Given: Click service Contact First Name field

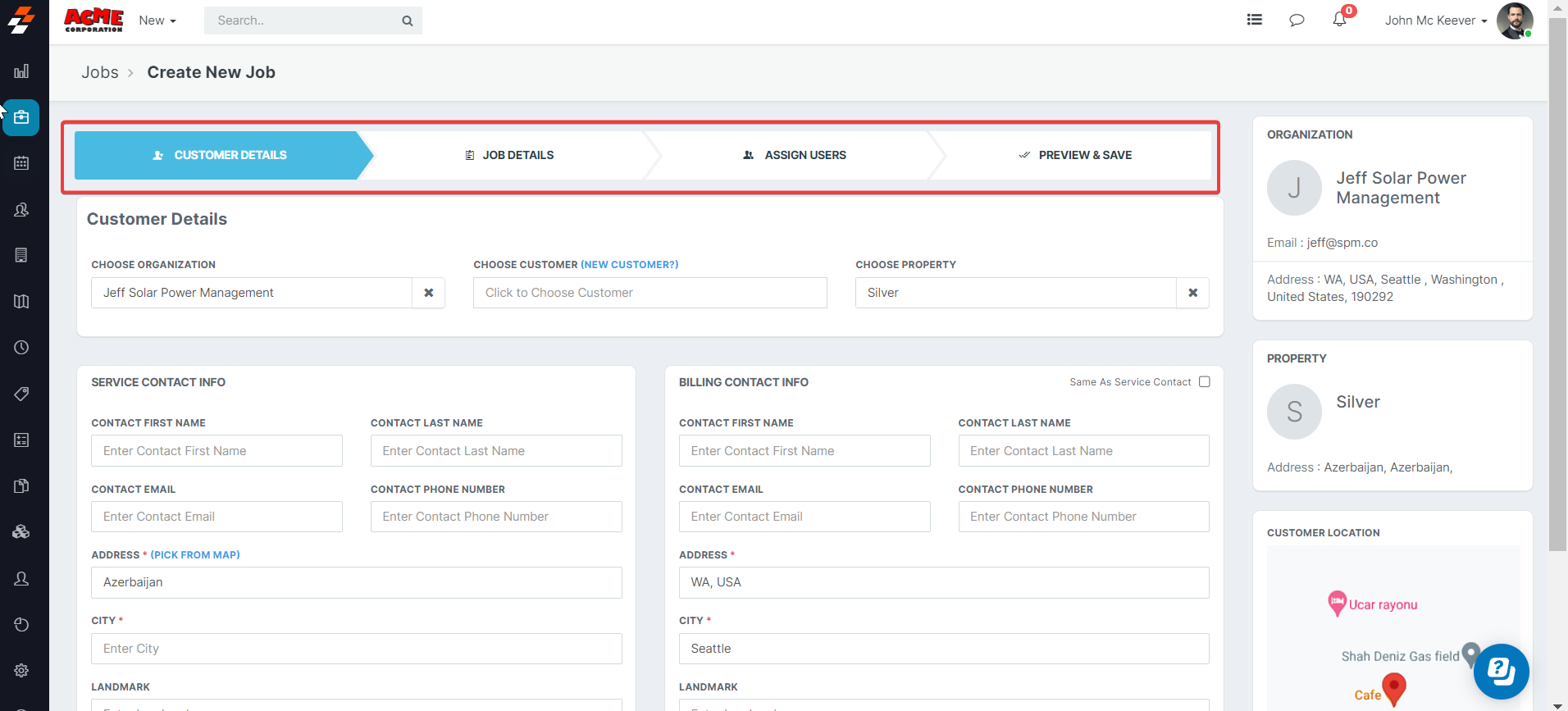Looking at the screenshot, I should (x=217, y=451).
